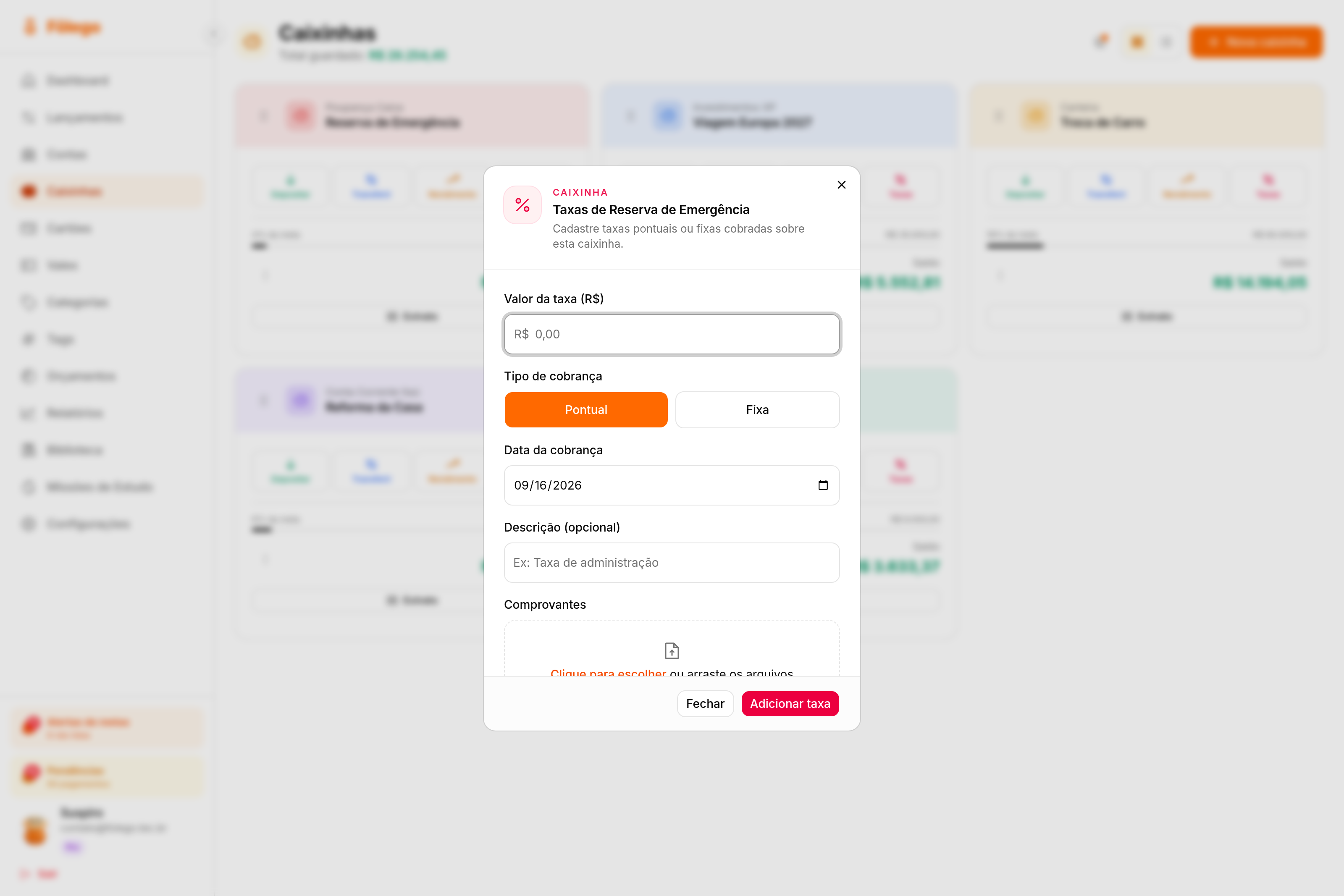Screen dimensions: 1344x896
Task: Open Lançamentos in the sidebar
Action: [84, 118]
